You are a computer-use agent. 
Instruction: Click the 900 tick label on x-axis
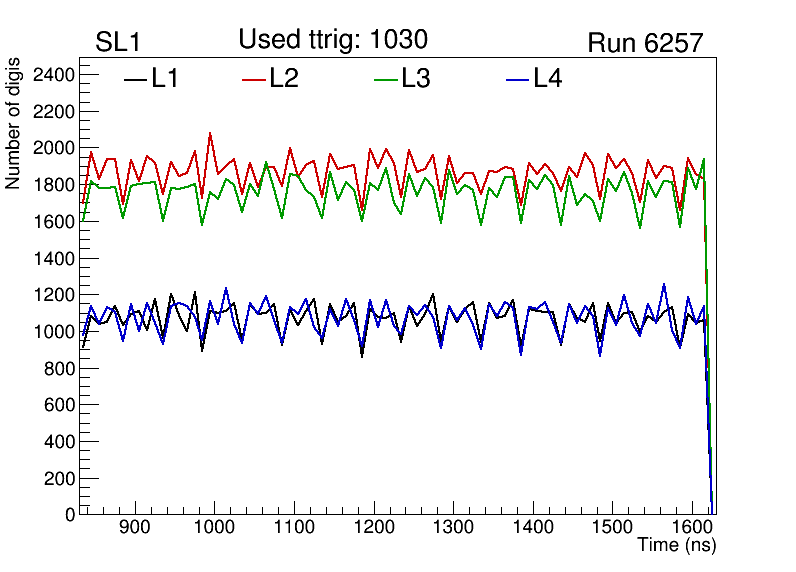click(134, 527)
